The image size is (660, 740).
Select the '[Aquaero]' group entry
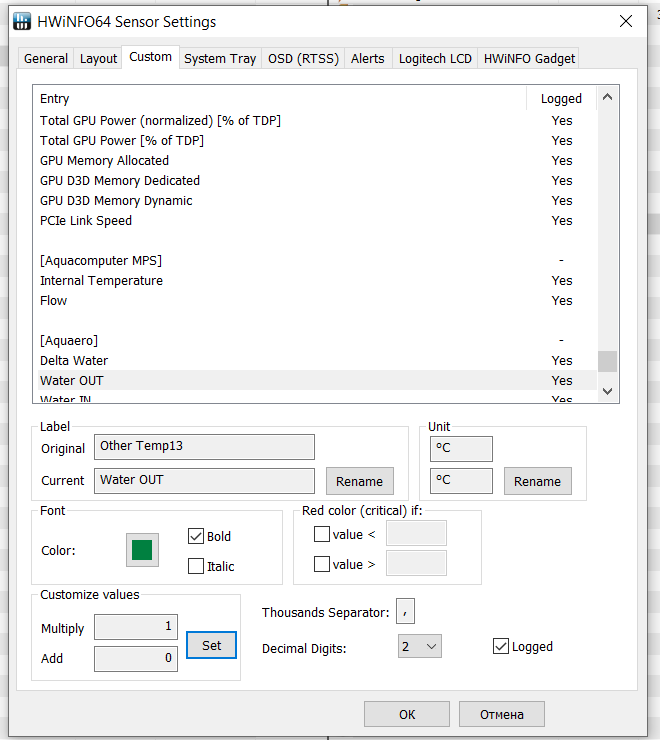coord(317,340)
